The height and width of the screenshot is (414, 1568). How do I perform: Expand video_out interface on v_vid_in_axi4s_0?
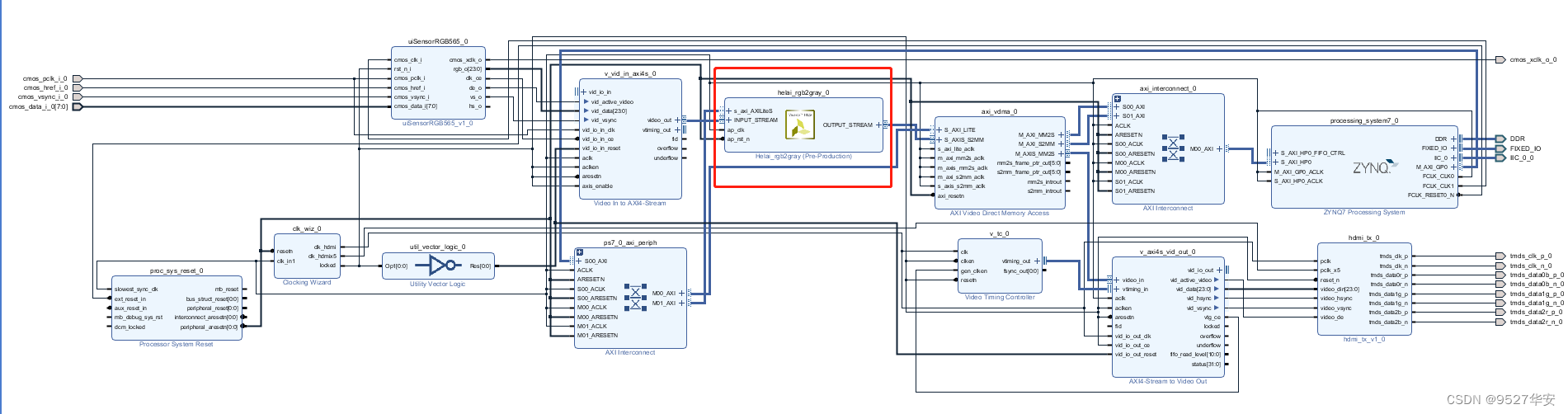pyautogui.click(x=677, y=120)
